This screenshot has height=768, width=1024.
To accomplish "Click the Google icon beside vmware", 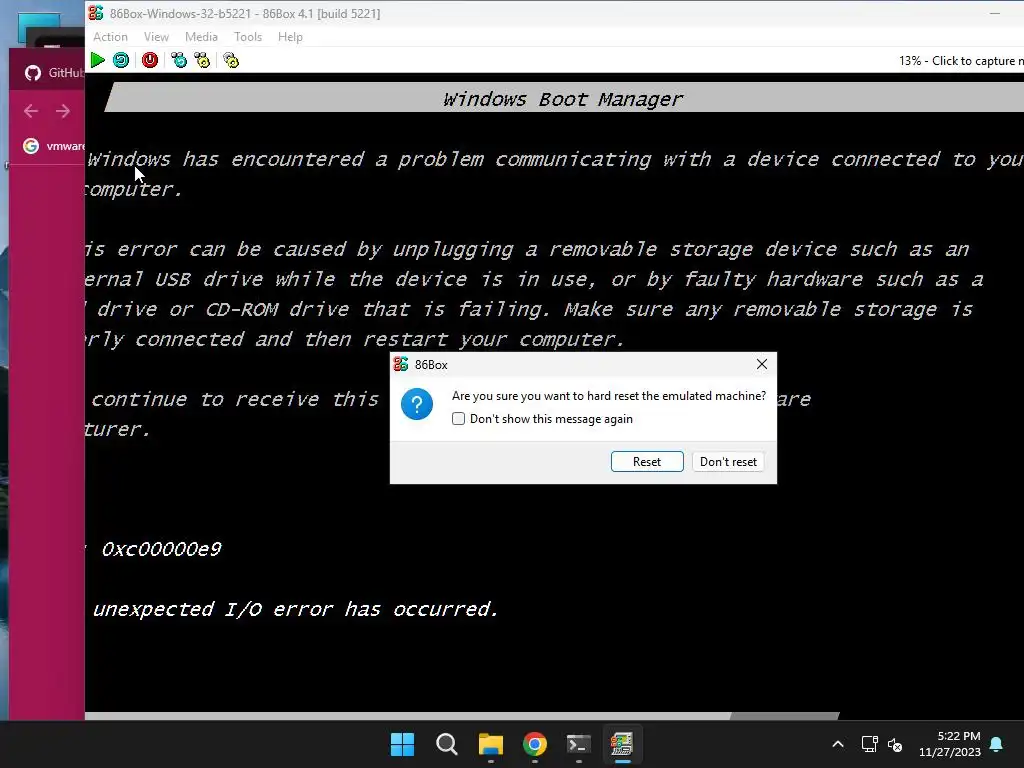I will 31,146.
